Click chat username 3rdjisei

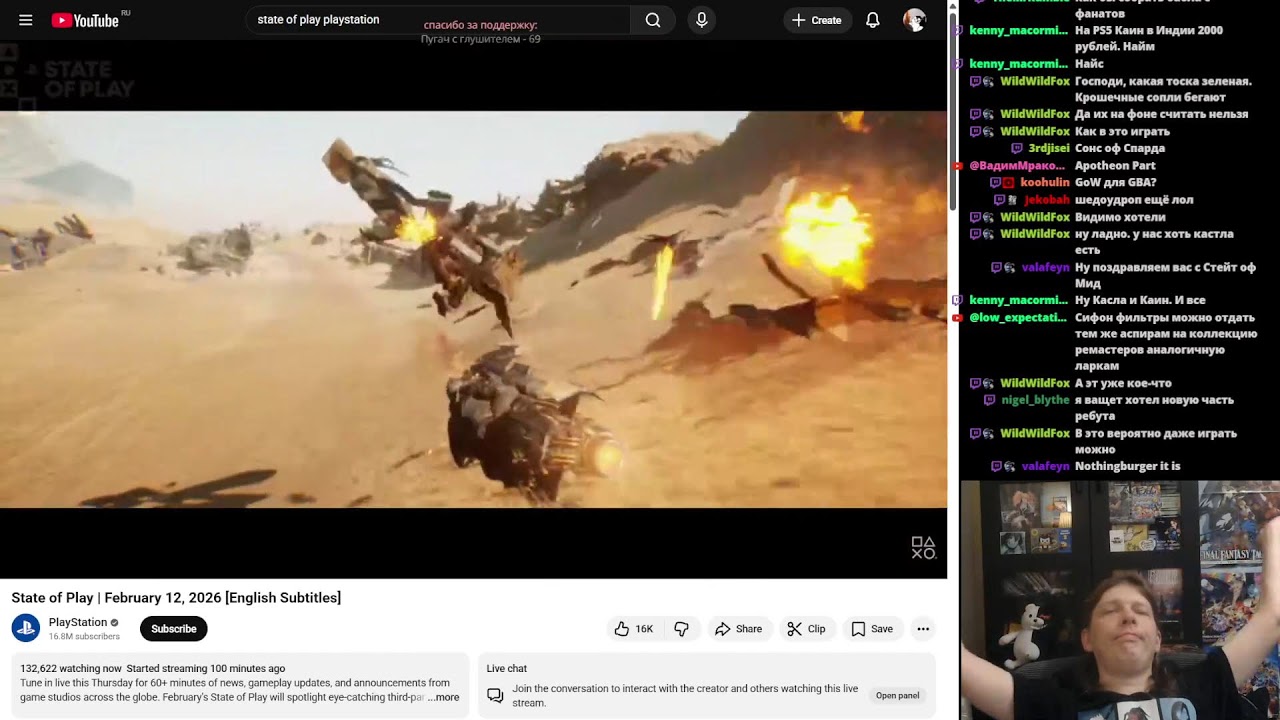coord(1047,148)
